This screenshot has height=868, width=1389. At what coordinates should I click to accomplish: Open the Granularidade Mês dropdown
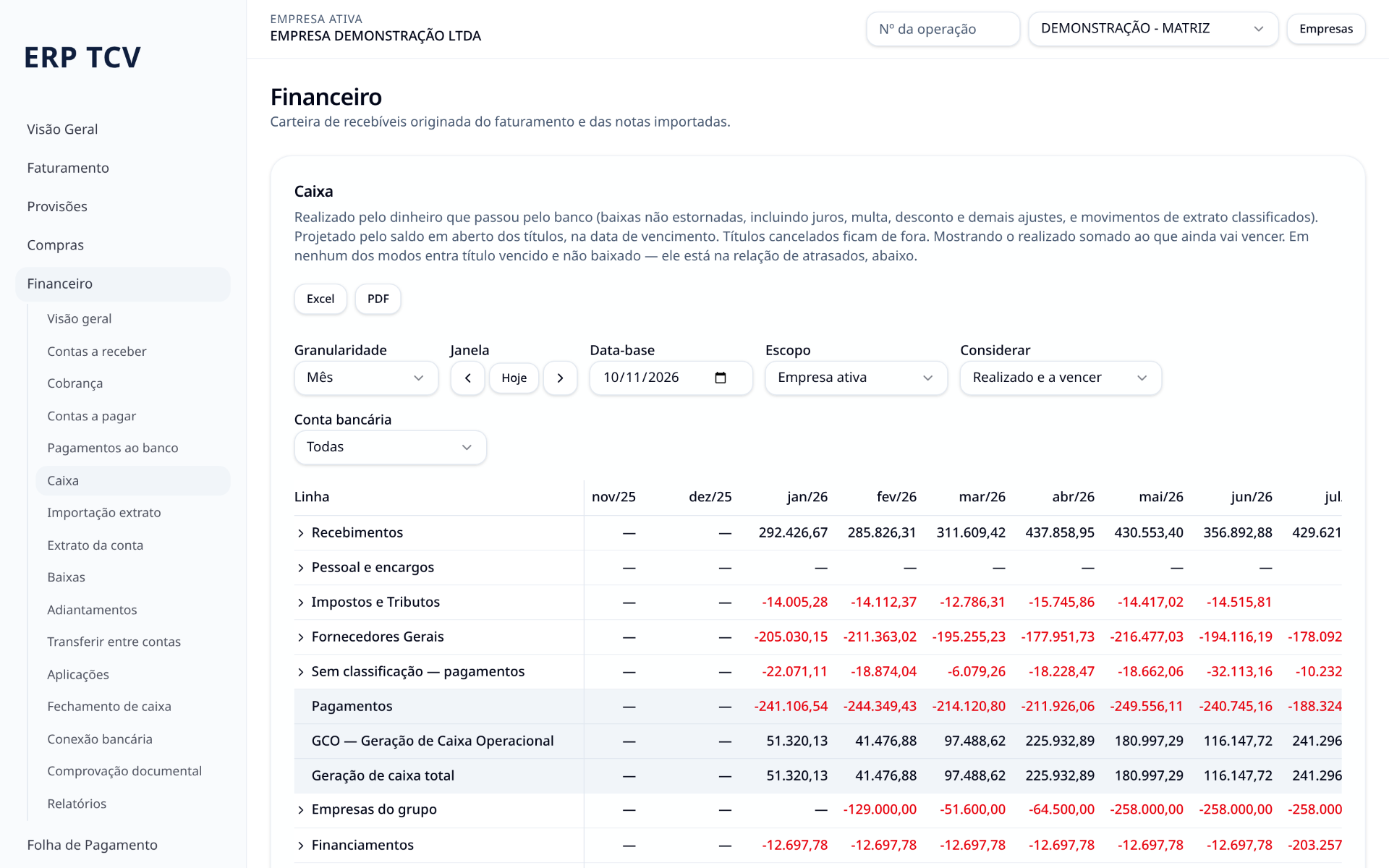366,378
